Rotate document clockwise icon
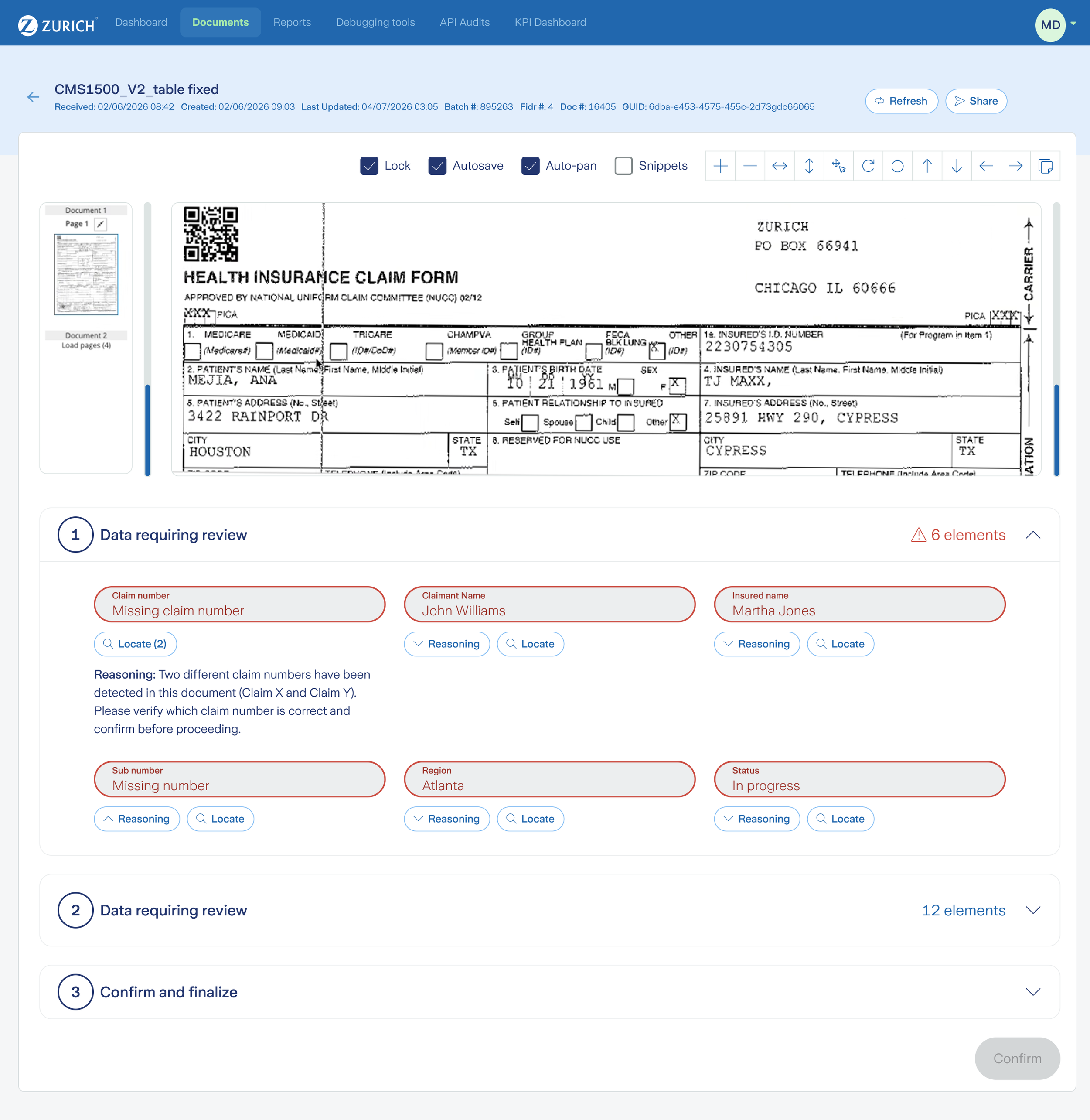Viewport: 1090px width, 1120px height. pyautogui.click(x=868, y=166)
